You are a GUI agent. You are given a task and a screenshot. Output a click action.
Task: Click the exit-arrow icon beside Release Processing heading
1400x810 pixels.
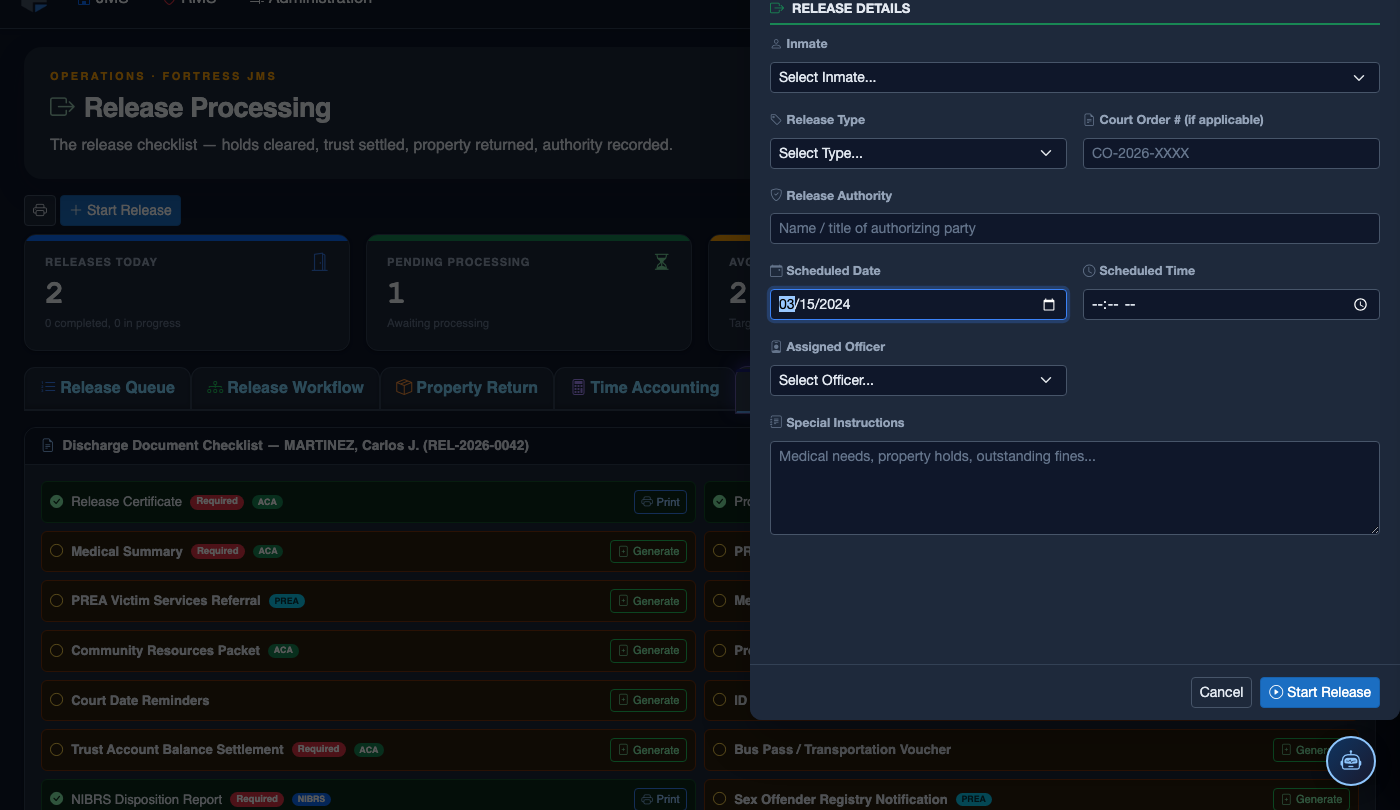(x=62, y=107)
